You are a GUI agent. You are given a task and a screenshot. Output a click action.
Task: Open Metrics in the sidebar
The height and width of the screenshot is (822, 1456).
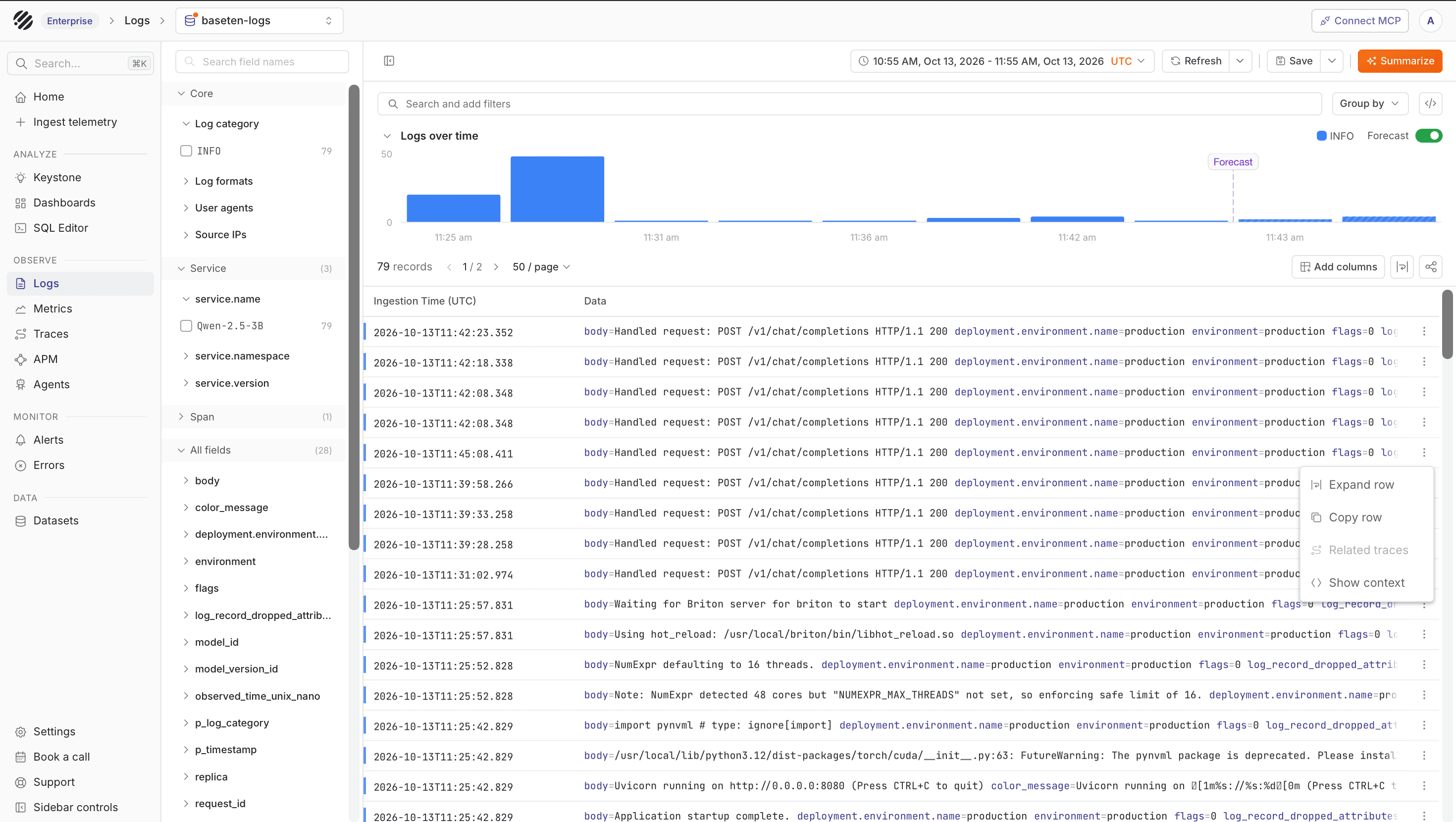coord(52,308)
